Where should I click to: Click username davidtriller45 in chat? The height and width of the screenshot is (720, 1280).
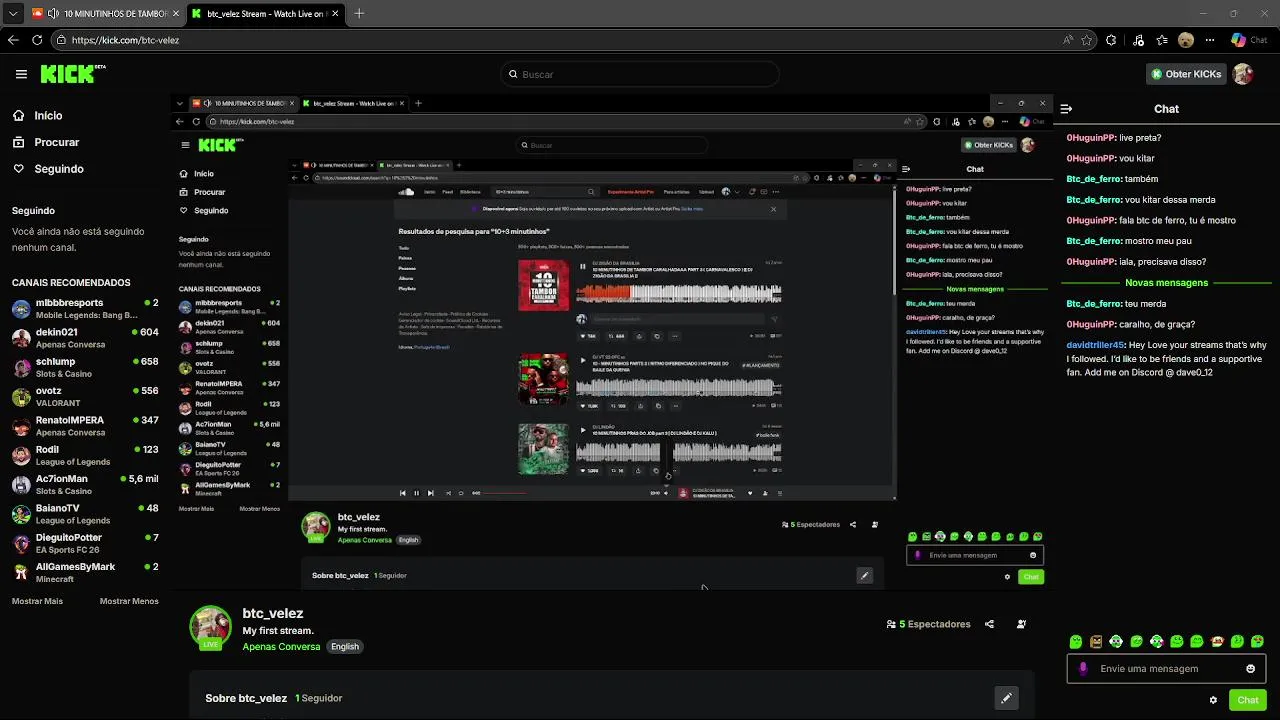point(1095,345)
